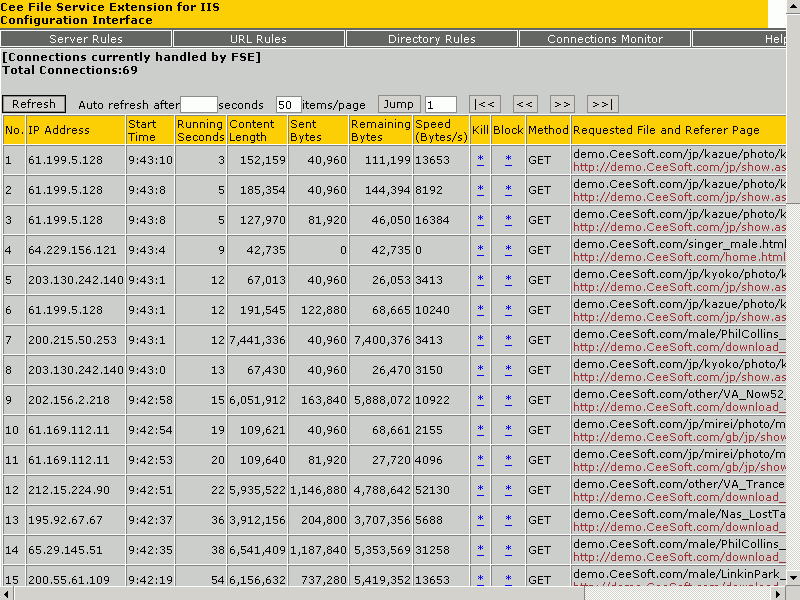Viewport: 800px width, 600px height.
Task: Go to first page with |<< button
Action: (485, 104)
